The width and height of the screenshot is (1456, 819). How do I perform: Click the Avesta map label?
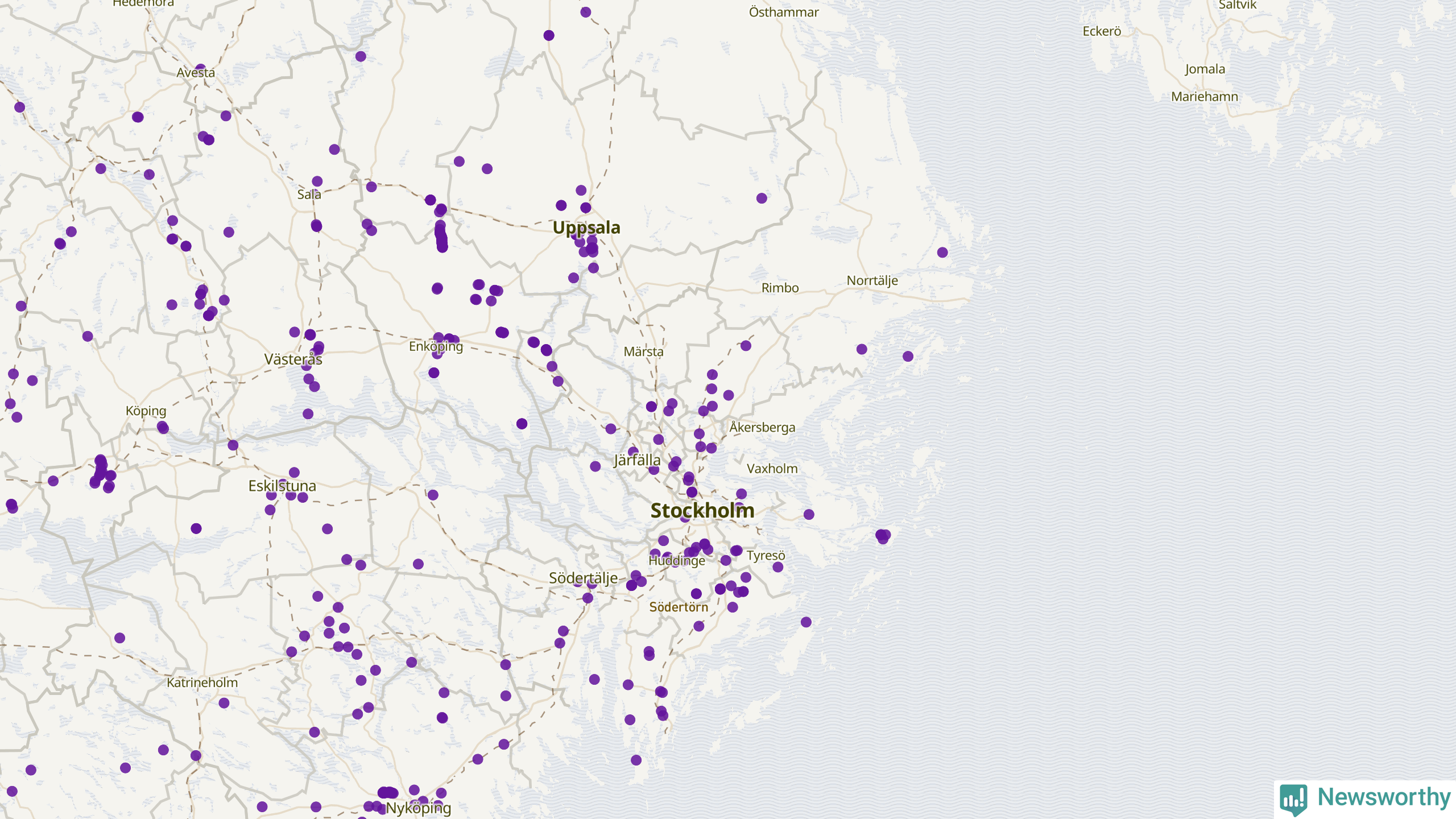pyautogui.click(x=196, y=73)
